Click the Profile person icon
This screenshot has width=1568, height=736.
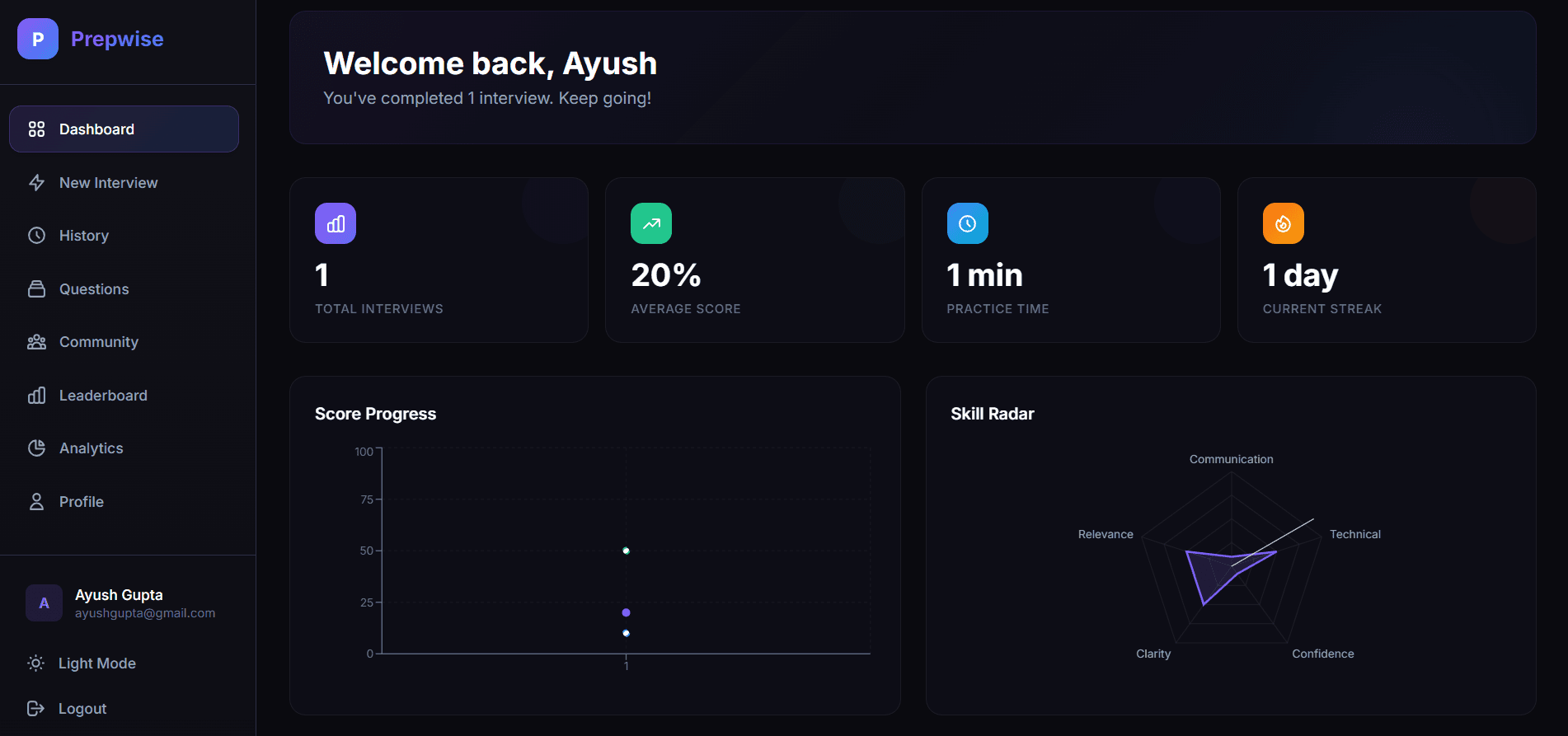(x=36, y=500)
